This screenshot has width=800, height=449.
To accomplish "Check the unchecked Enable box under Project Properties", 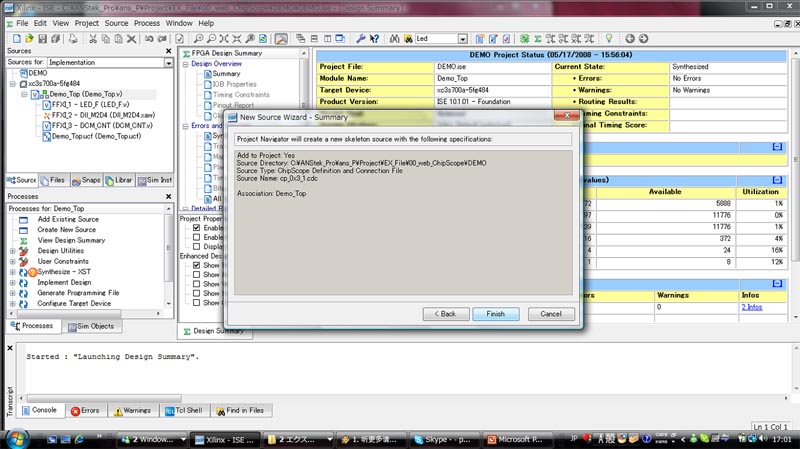I will coord(196,237).
